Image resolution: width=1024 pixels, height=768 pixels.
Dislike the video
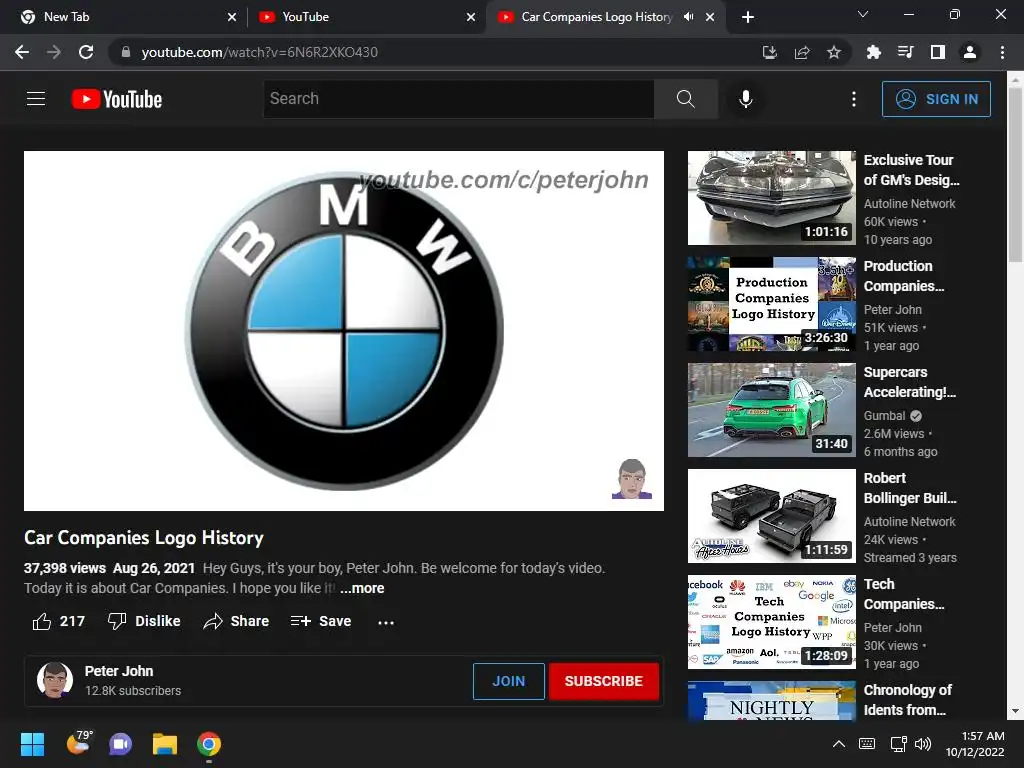coord(144,621)
